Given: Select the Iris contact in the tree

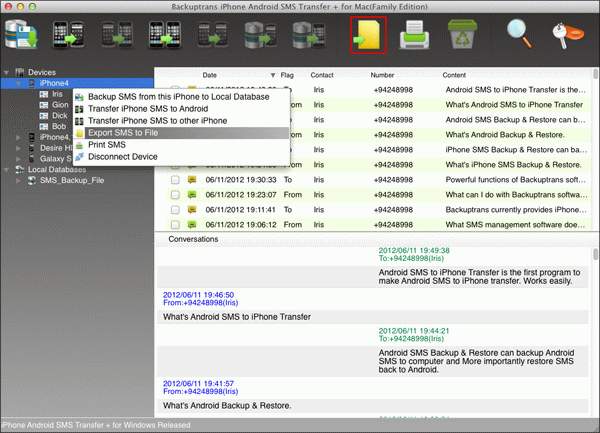Looking at the screenshot, I should (57, 94).
